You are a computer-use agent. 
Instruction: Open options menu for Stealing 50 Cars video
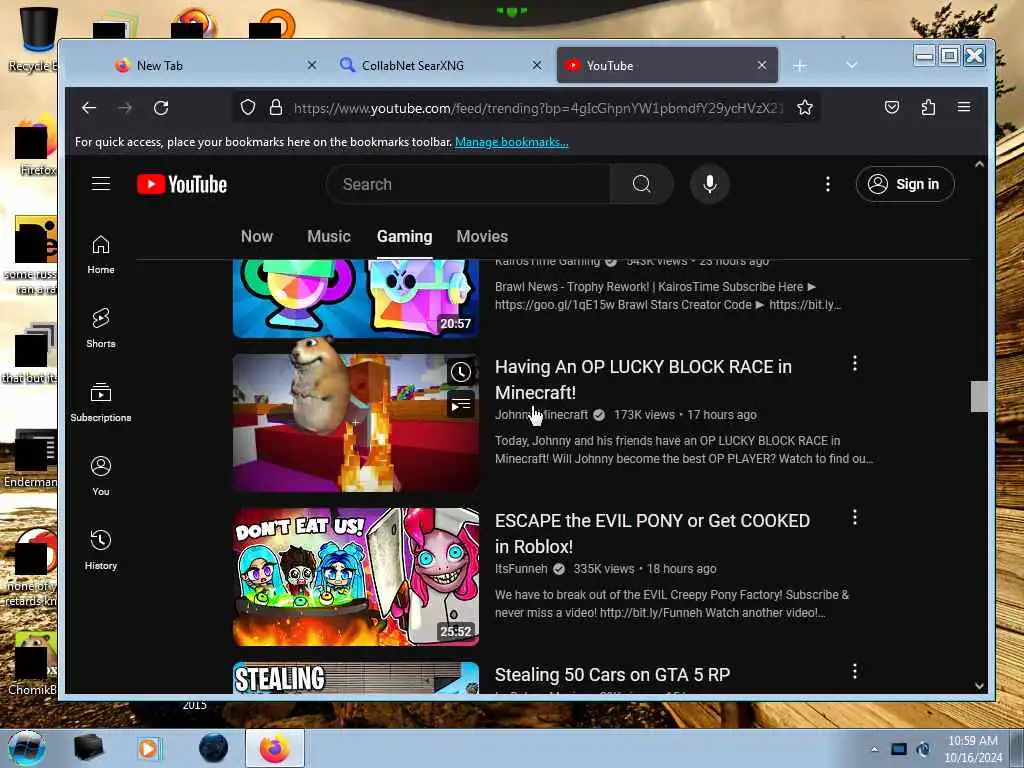pyautogui.click(x=854, y=672)
